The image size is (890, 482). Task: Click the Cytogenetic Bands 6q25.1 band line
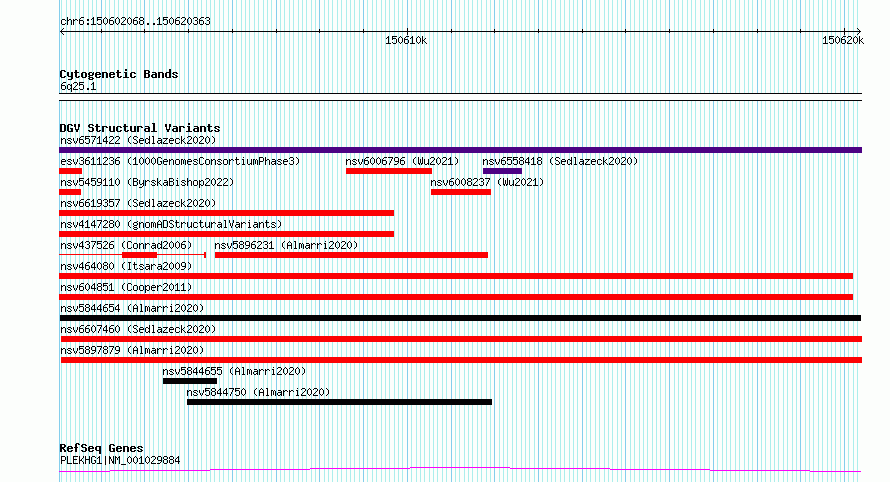460,97
